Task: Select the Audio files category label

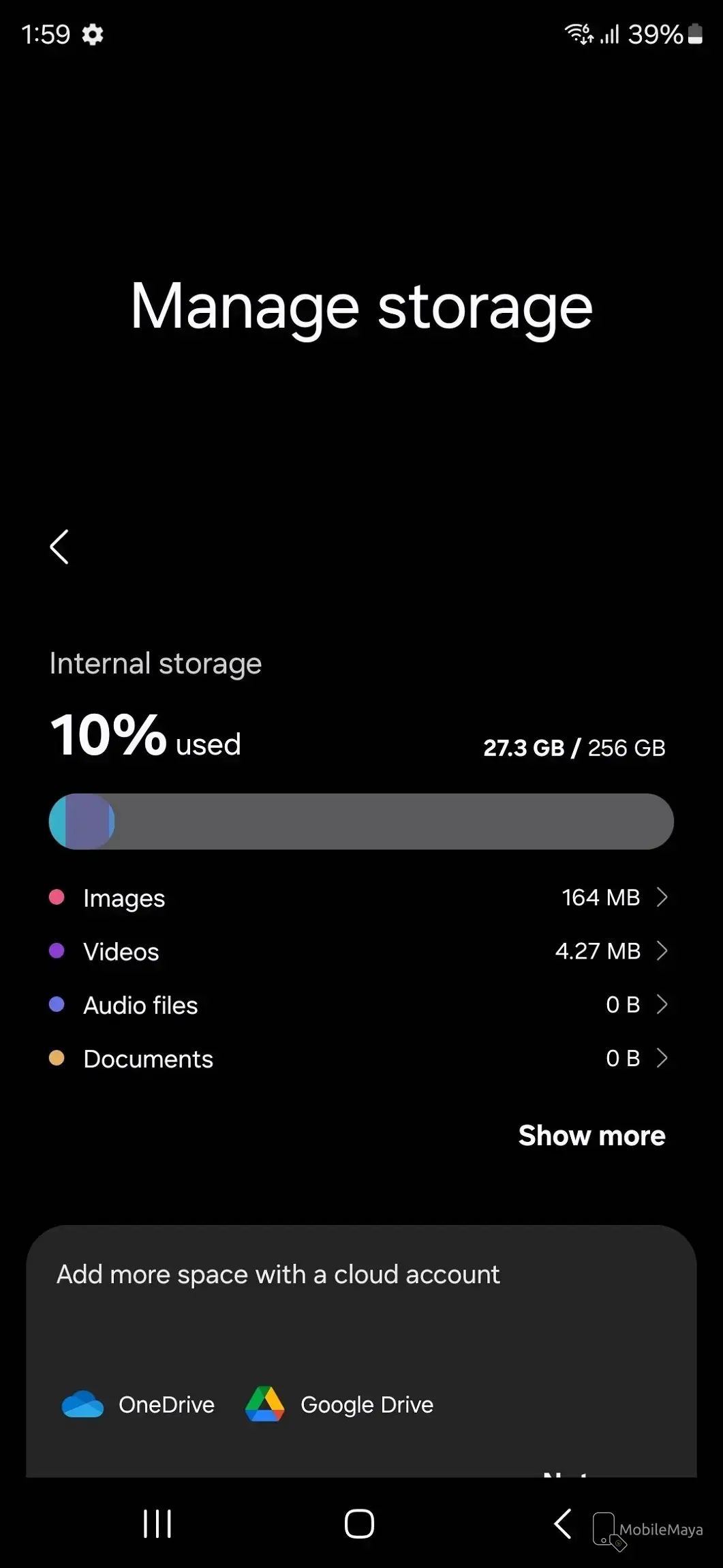Action: click(x=140, y=1006)
